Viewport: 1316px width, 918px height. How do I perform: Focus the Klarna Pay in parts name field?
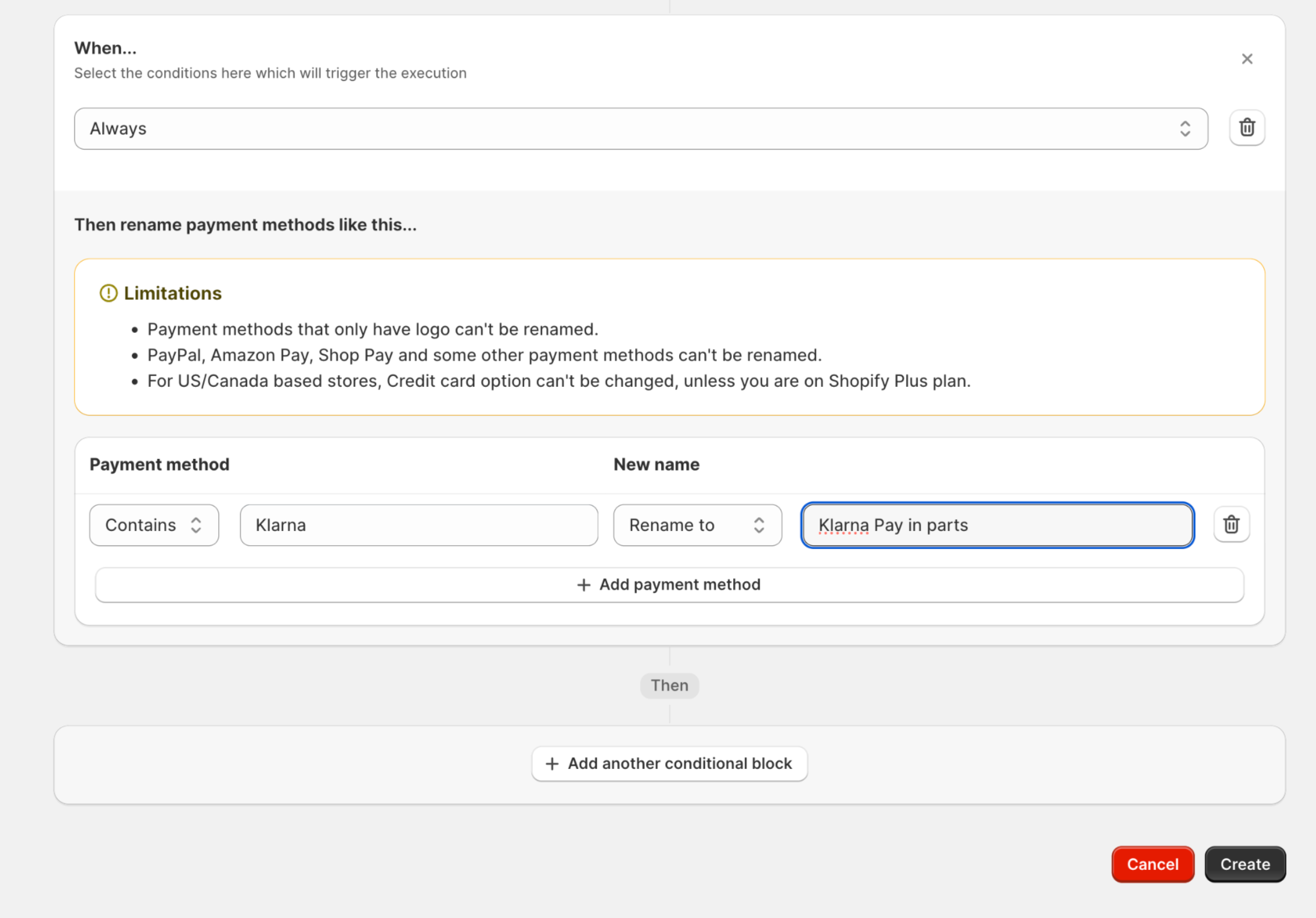(x=998, y=525)
